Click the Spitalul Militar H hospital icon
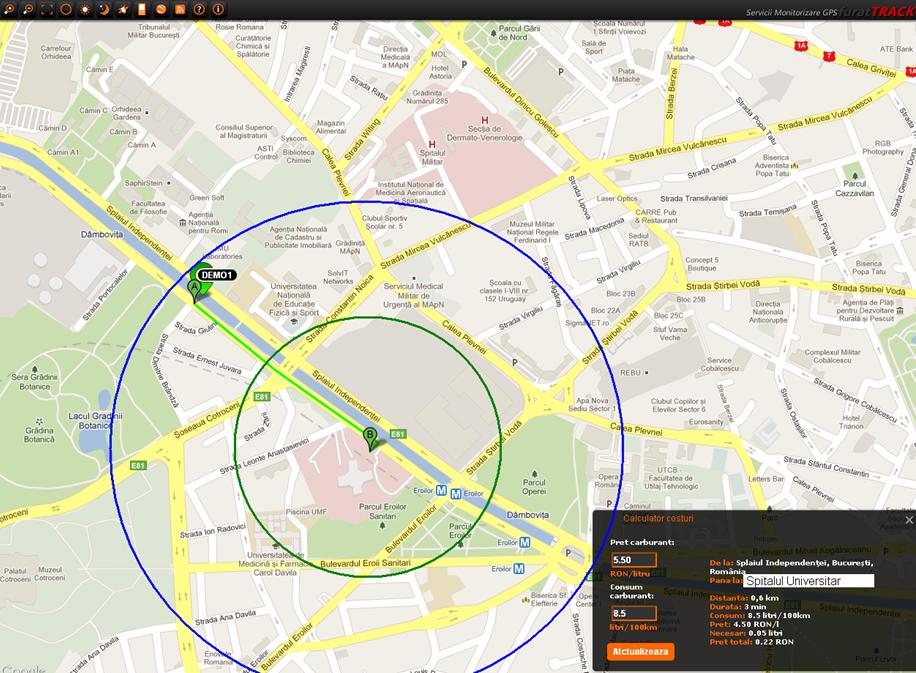This screenshot has width=916, height=673. 432,144
